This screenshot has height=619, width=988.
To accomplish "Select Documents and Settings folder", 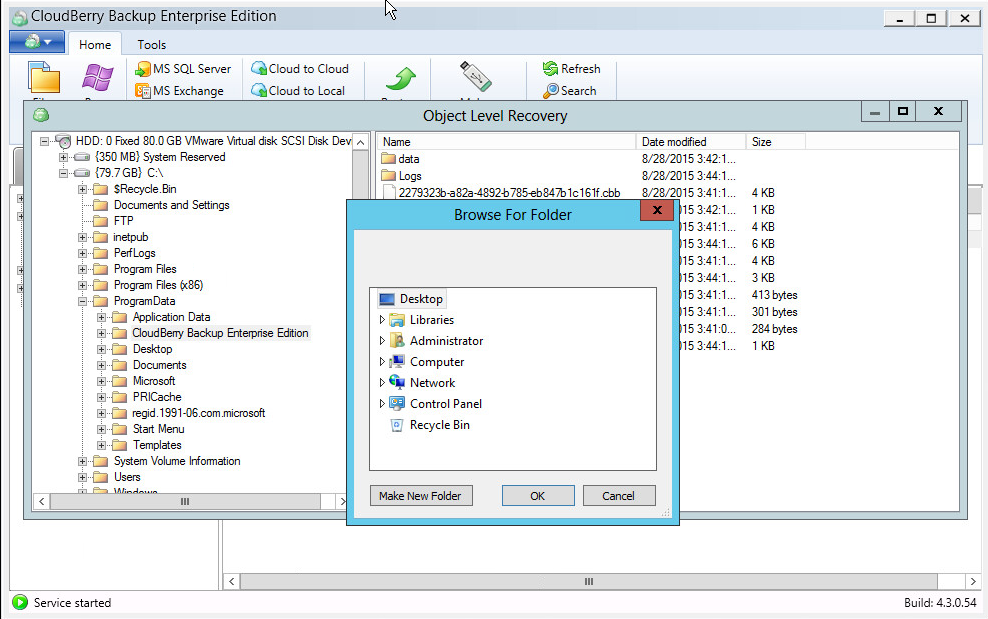I will tap(171, 205).
